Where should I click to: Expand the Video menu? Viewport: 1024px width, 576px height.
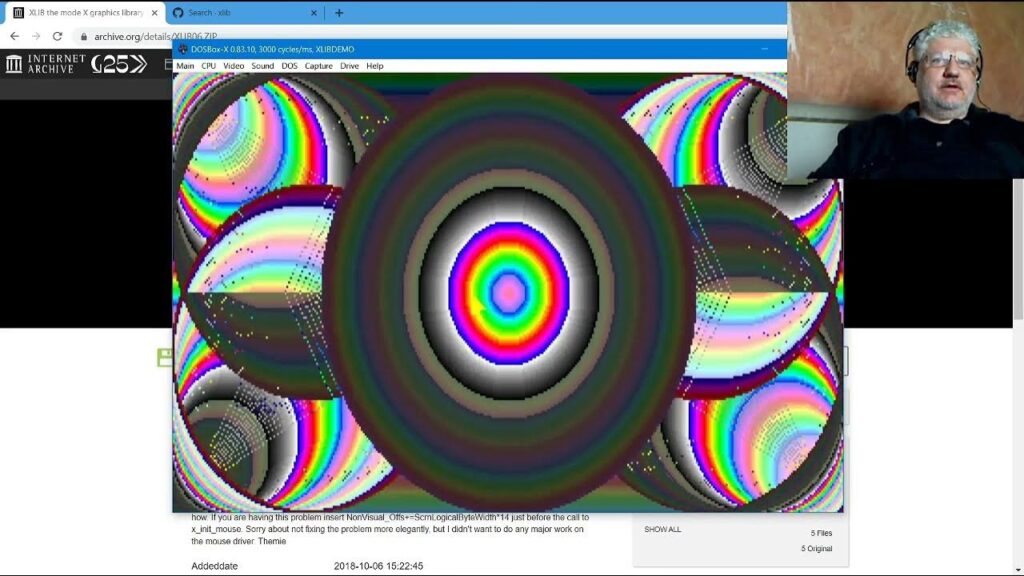tap(233, 66)
